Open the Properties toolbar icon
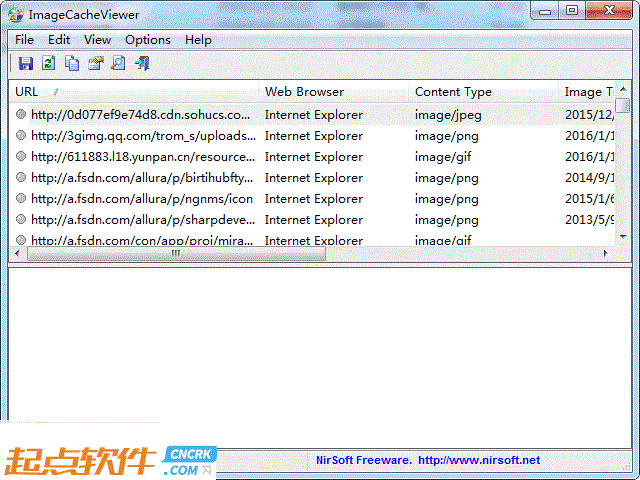640x480 pixels. [x=96, y=63]
